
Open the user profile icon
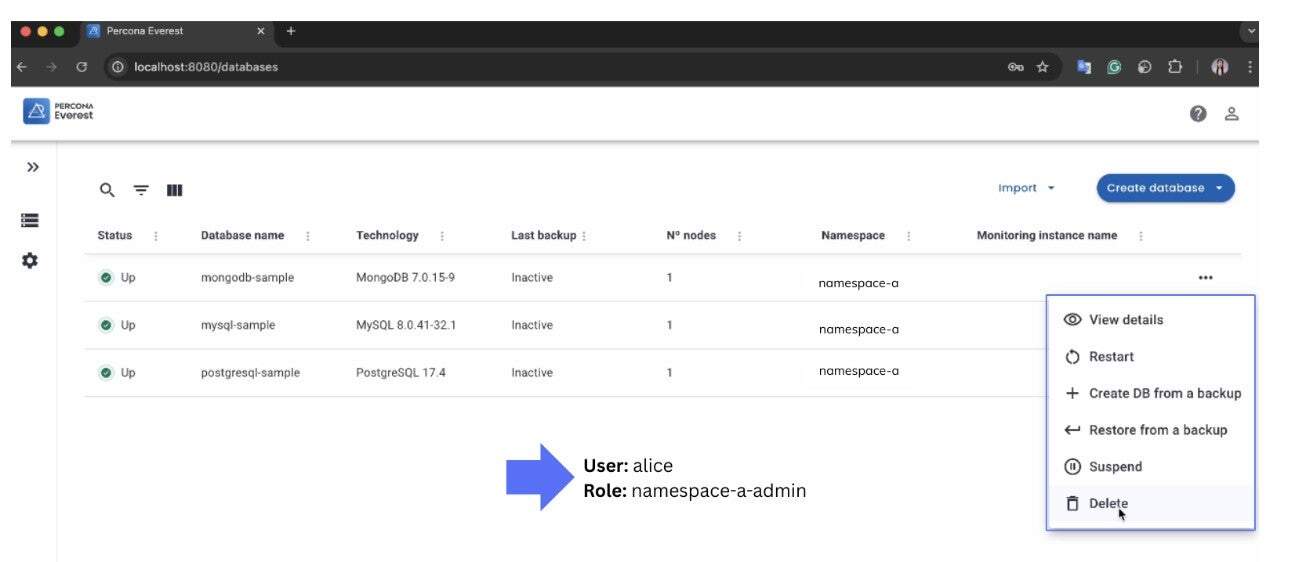coord(1232,114)
